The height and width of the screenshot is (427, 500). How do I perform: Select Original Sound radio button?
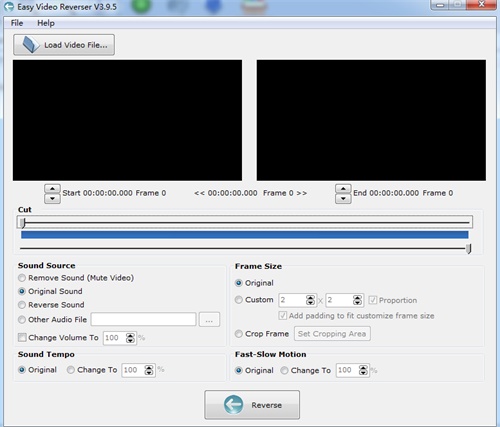[x=22, y=291]
